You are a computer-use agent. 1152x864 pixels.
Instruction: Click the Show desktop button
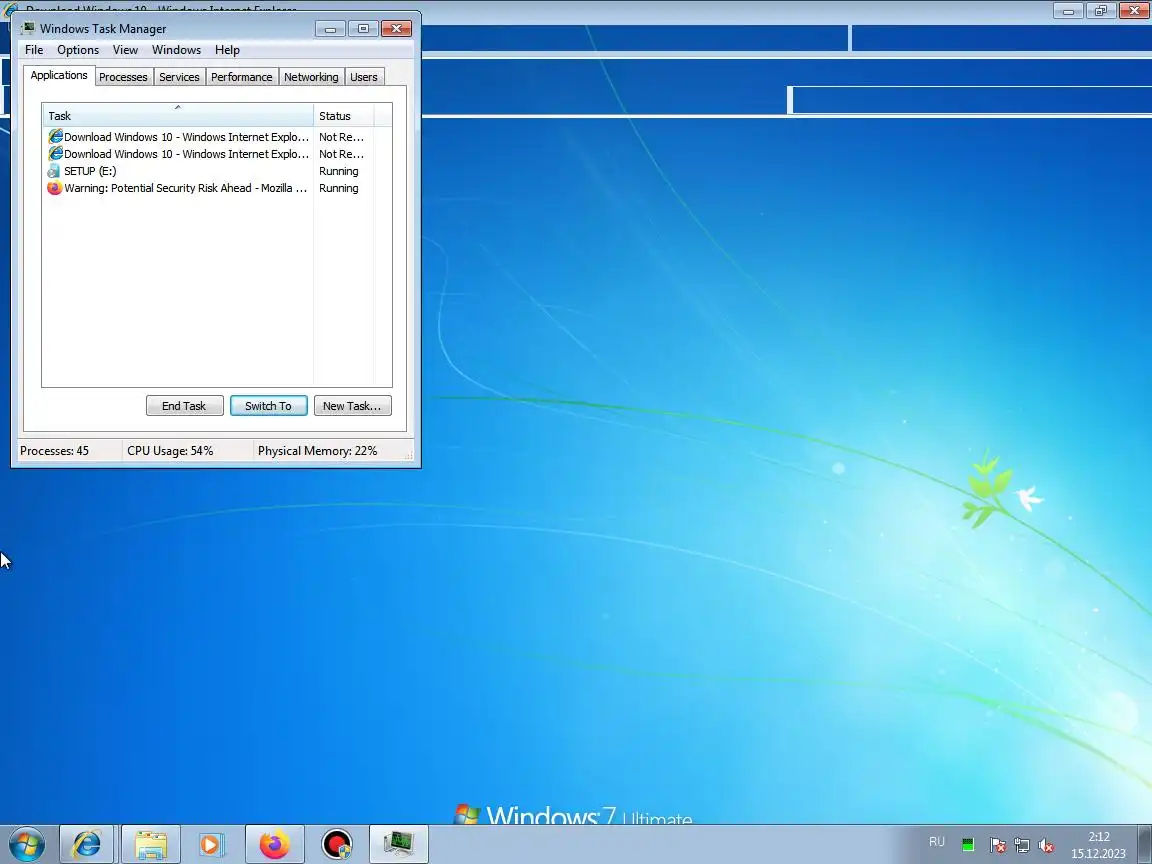[1145, 844]
